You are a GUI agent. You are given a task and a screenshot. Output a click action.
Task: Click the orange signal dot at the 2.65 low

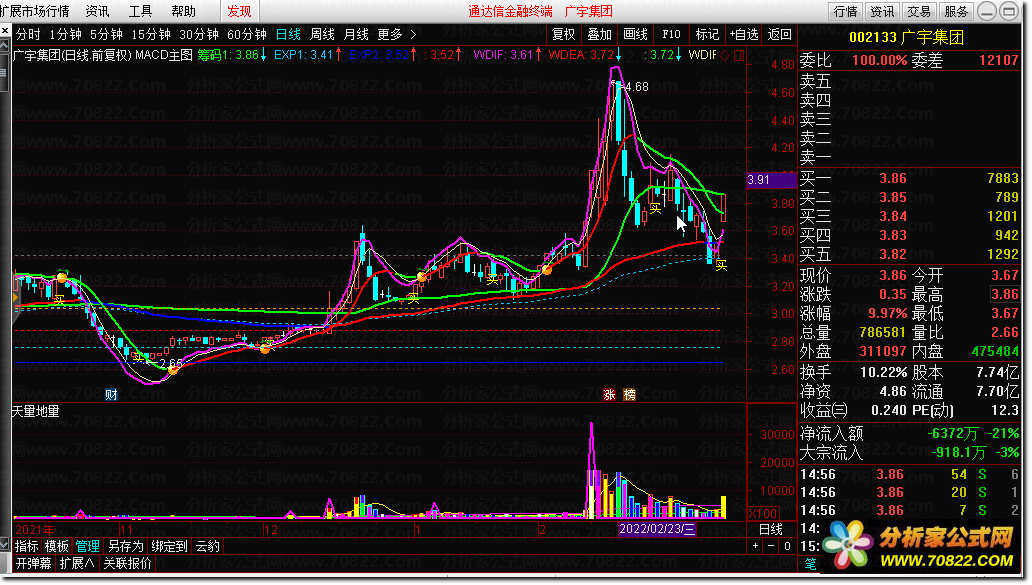(x=173, y=370)
